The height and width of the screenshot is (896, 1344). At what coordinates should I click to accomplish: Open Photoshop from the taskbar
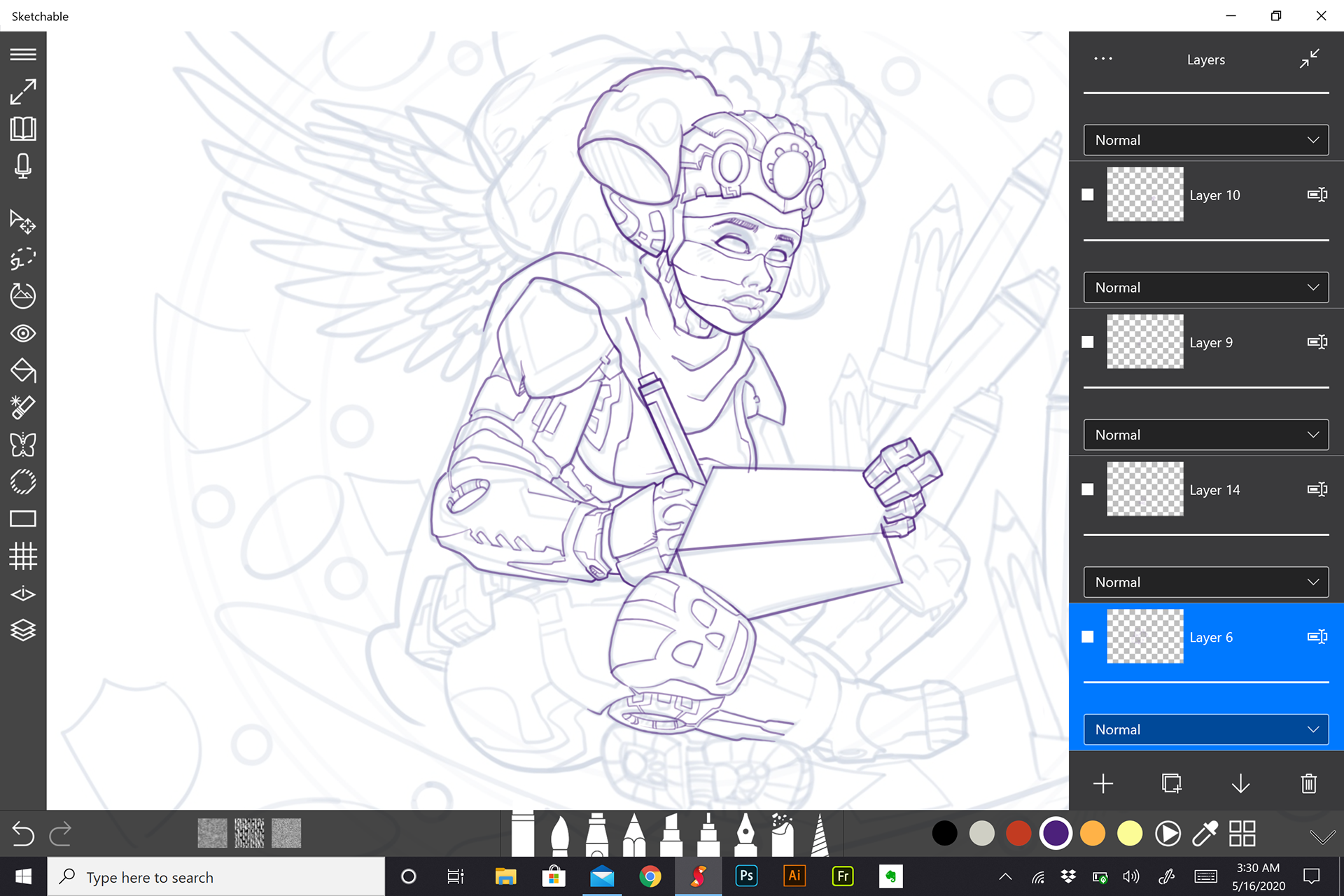747,876
